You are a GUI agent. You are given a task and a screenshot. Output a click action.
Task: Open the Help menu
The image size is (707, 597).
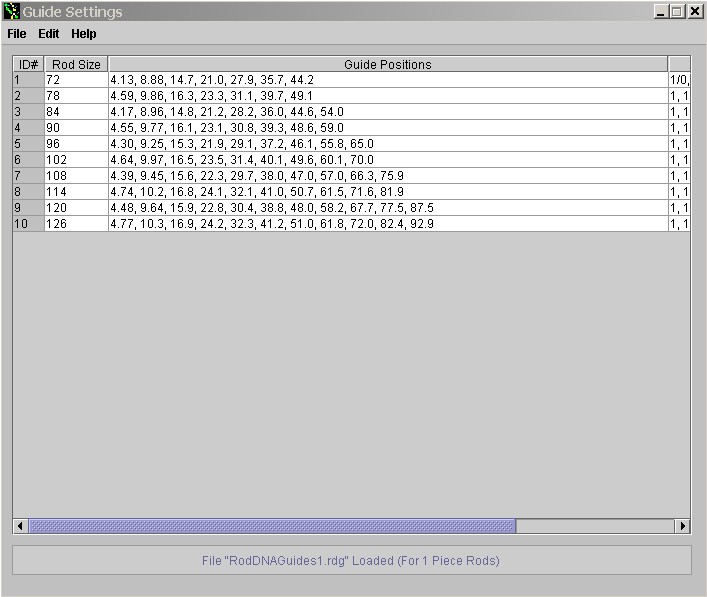click(84, 34)
